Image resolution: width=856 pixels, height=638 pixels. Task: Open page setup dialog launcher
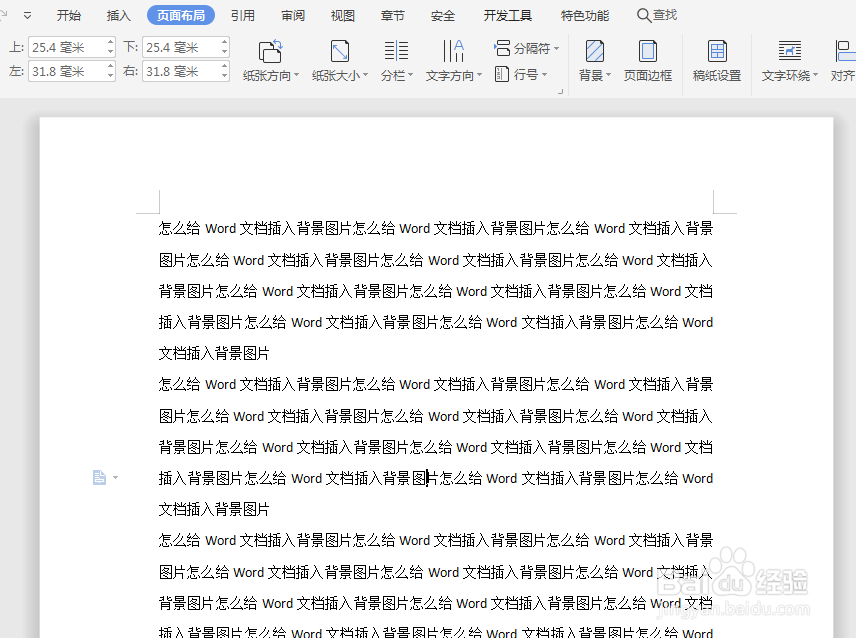[560, 92]
